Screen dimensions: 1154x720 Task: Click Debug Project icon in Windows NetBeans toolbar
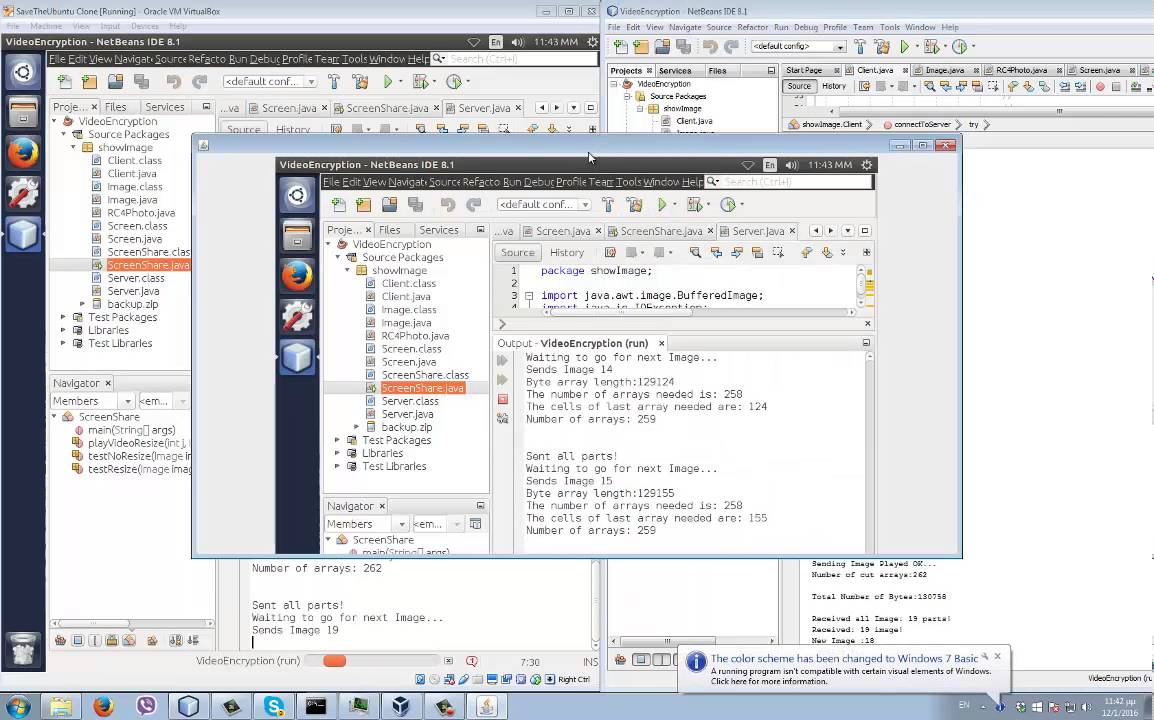click(931, 47)
